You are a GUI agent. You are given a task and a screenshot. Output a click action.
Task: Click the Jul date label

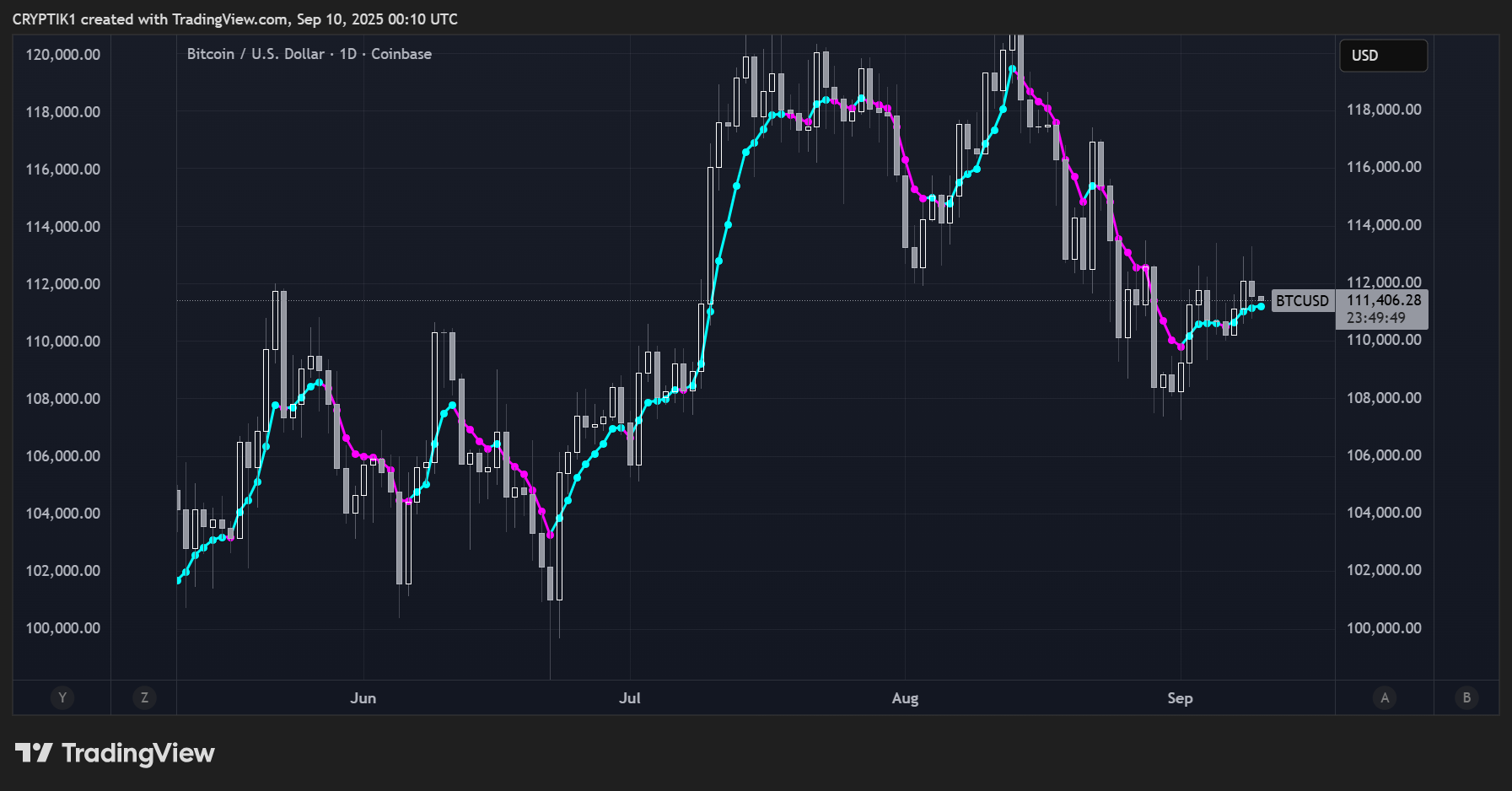[630, 698]
